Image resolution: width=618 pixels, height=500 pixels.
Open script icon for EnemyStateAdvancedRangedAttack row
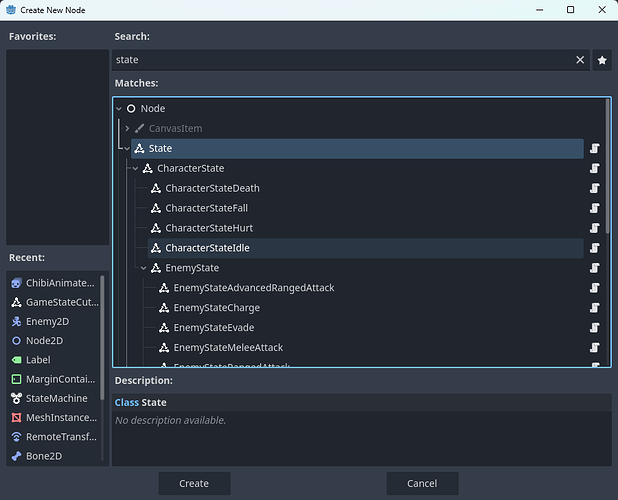[594, 288]
